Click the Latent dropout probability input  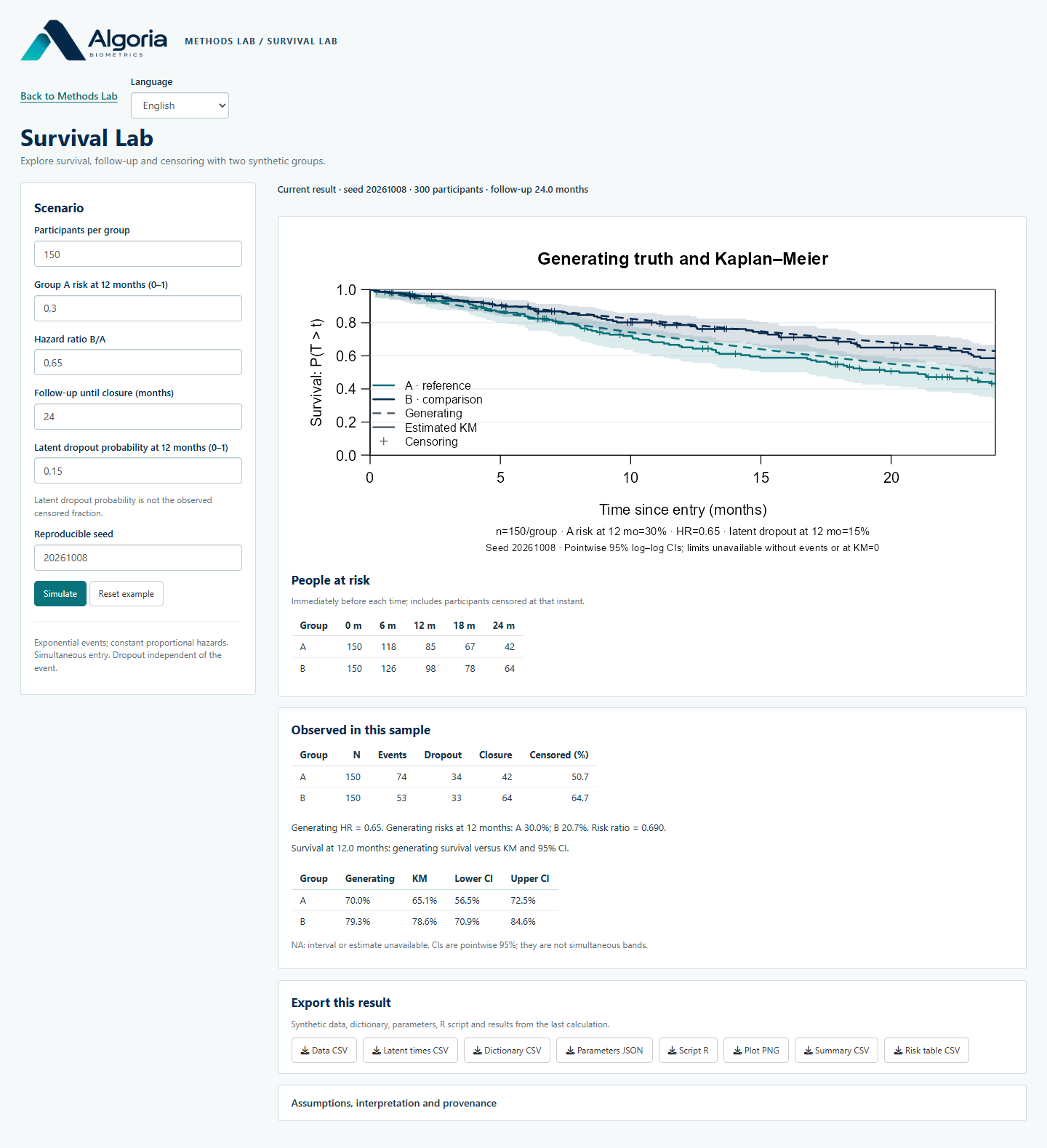coord(138,471)
